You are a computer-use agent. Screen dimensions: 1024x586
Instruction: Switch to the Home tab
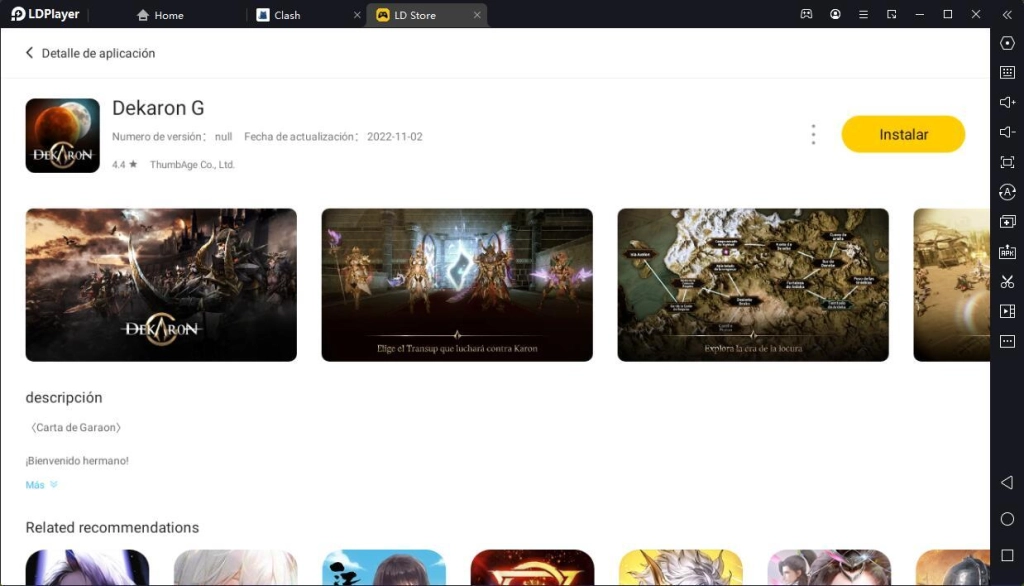(161, 15)
